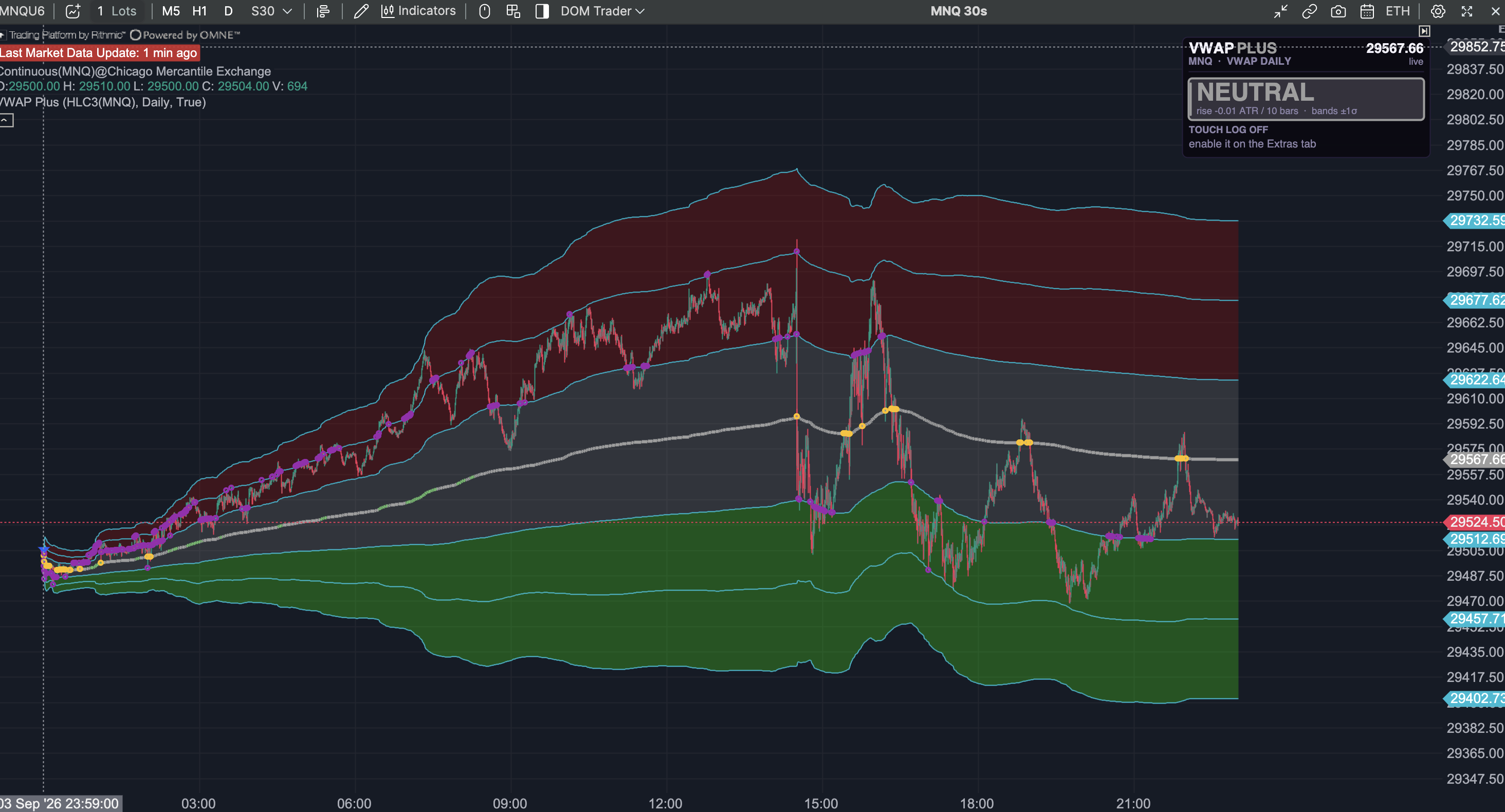Click the fullscreen expand icon
The image size is (1505, 812).
1466,11
